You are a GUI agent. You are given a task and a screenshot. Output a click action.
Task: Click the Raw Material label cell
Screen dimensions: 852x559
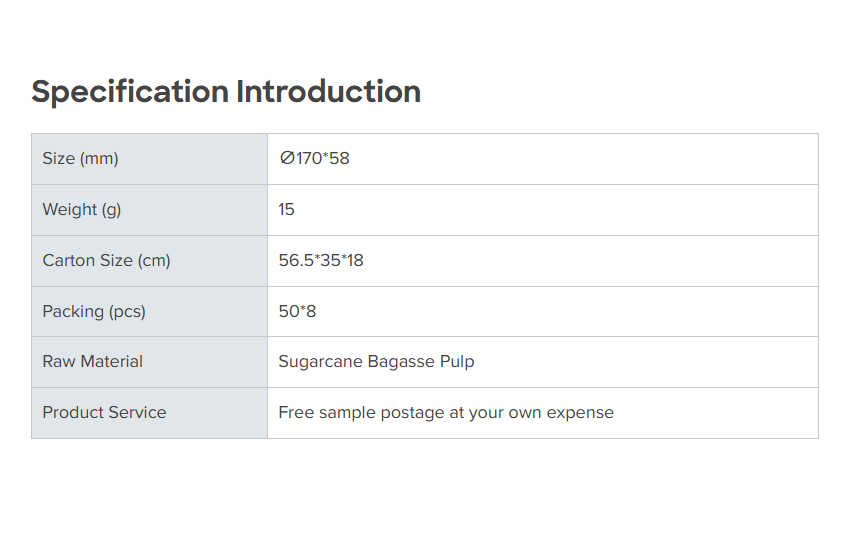coord(93,362)
